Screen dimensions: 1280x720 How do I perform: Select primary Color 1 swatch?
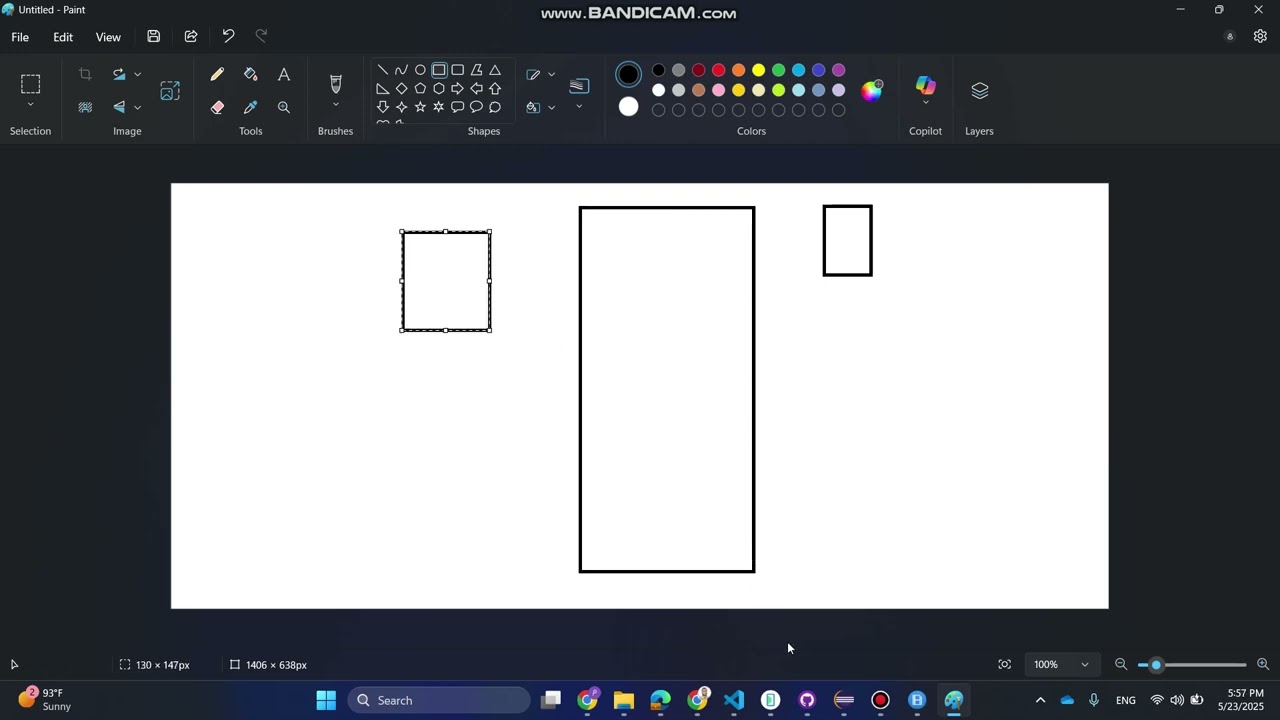tap(628, 74)
